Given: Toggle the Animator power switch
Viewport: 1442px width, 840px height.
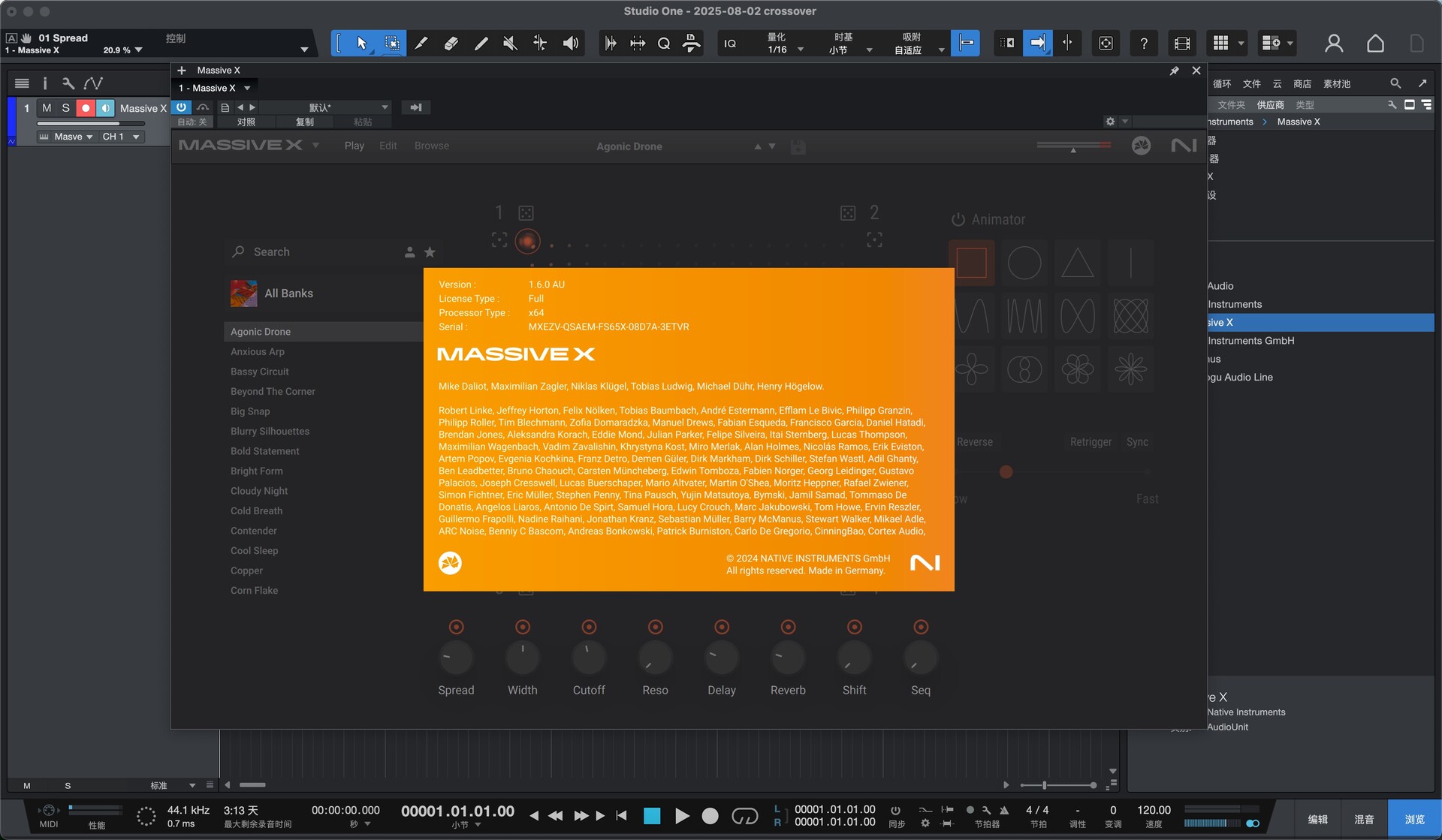Looking at the screenshot, I should [958, 220].
